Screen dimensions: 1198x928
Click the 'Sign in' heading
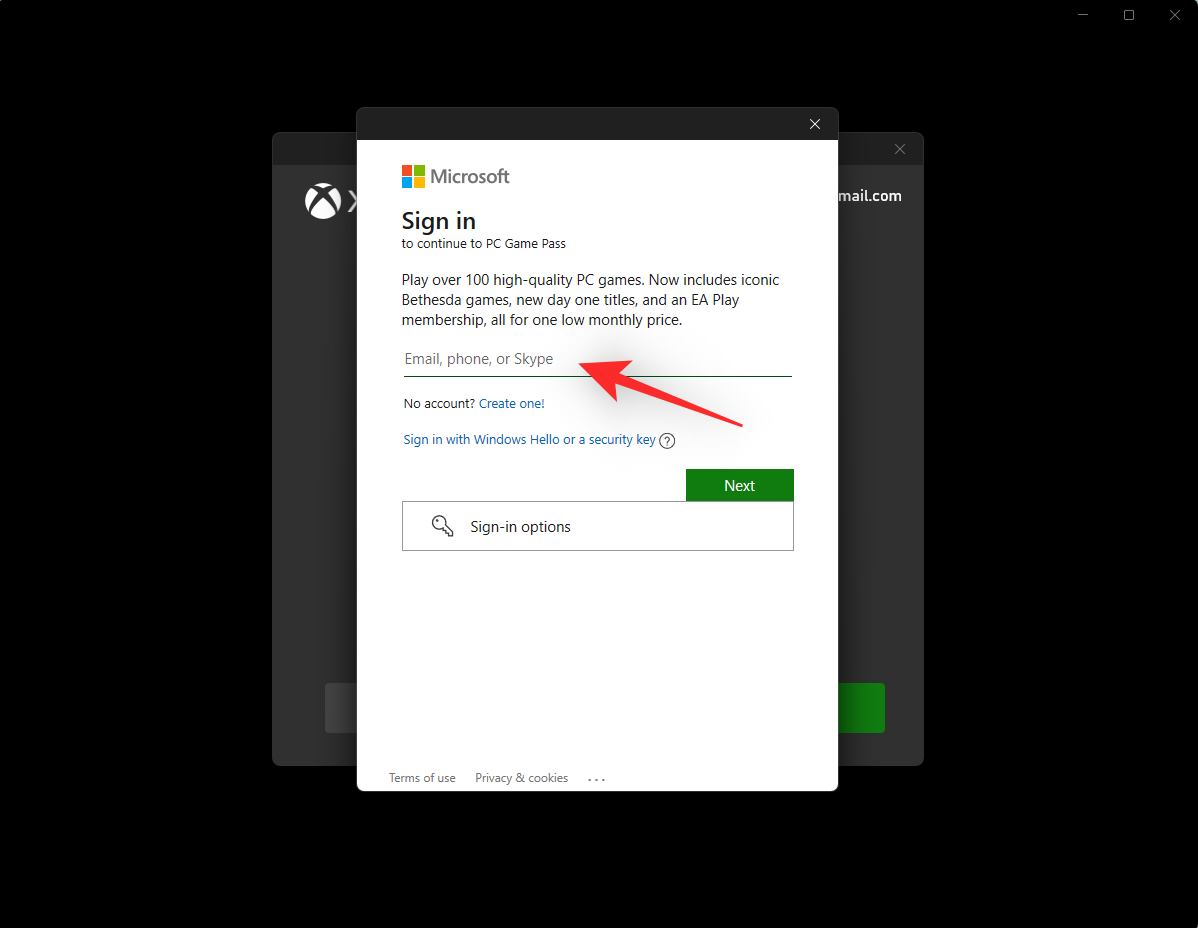tap(439, 221)
